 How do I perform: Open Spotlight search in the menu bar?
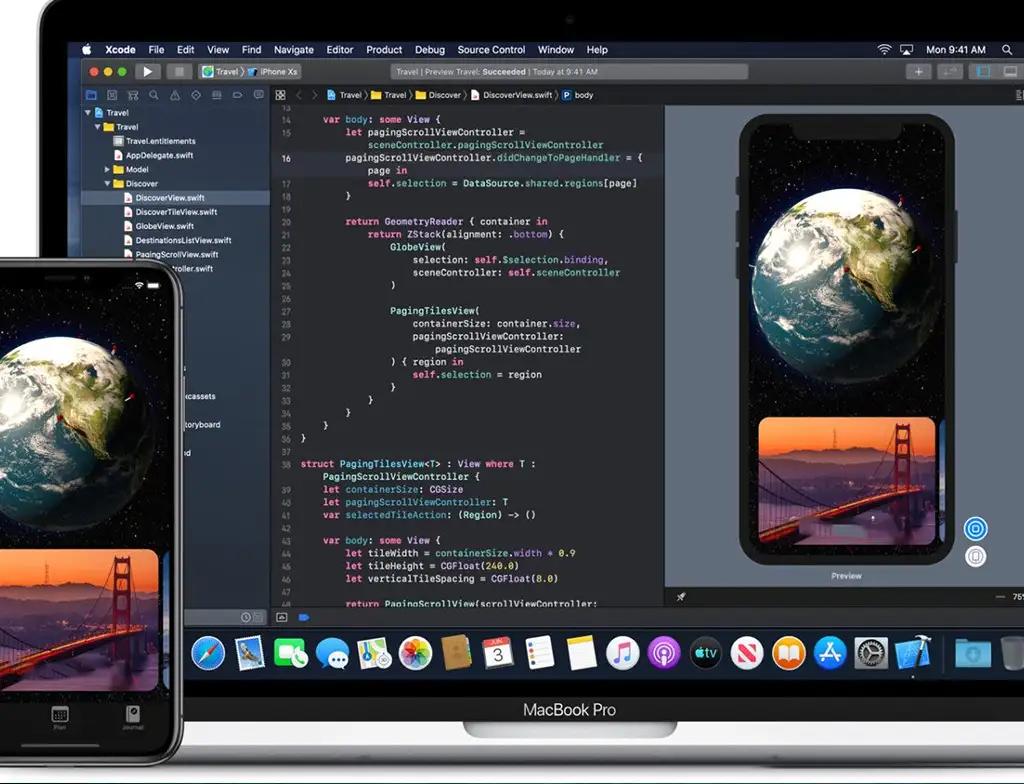[x=1006, y=50]
